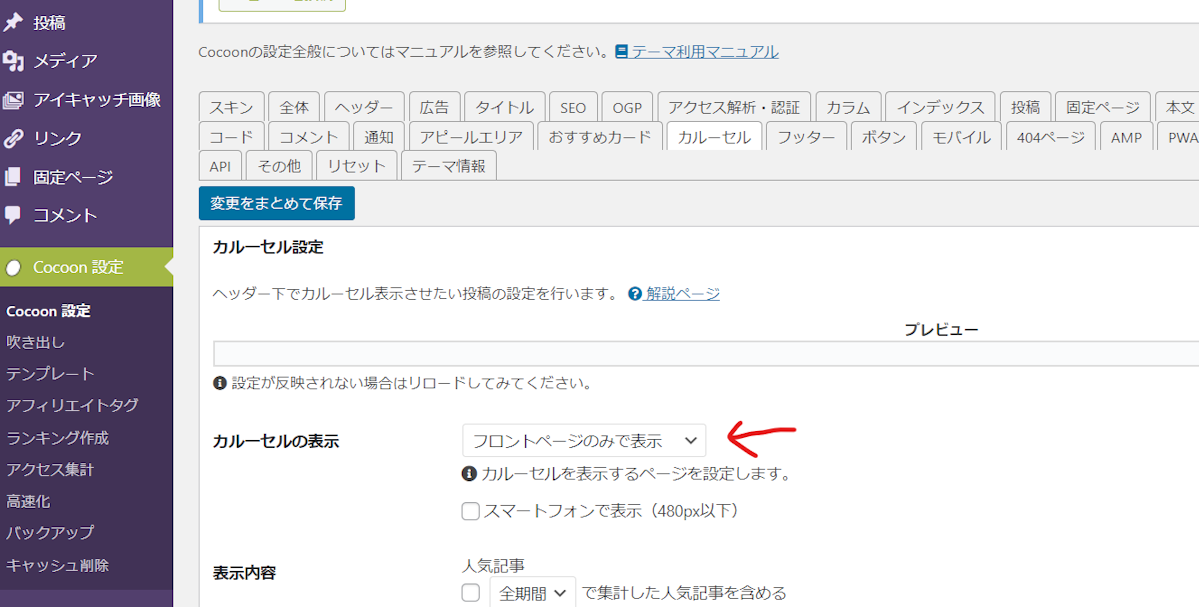The image size is (1199, 607).
Task: Open 吹き出し submenu item
Action: [x=35, y=342]
